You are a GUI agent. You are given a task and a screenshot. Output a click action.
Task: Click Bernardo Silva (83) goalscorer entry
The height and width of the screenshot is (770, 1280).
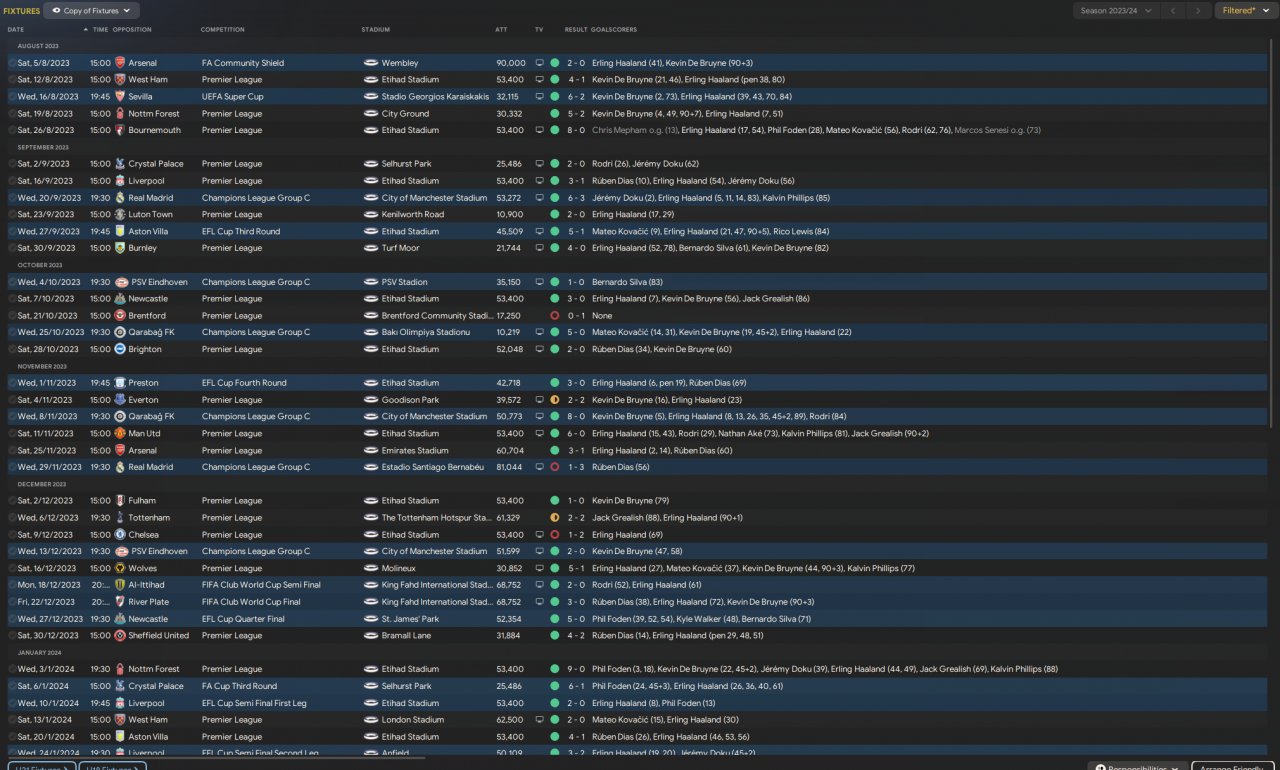click(x=627, y=282)
